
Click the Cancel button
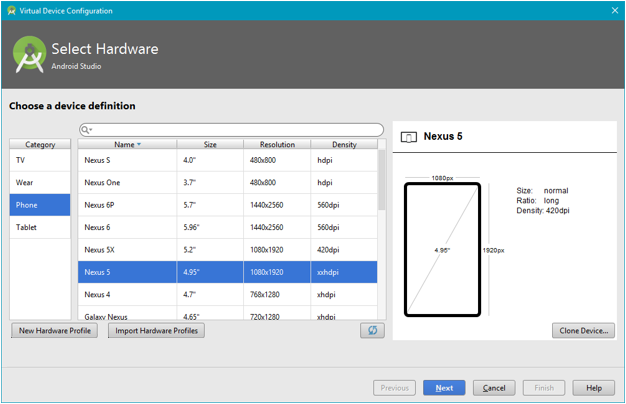pyautogui.click(x=494, y=388)
